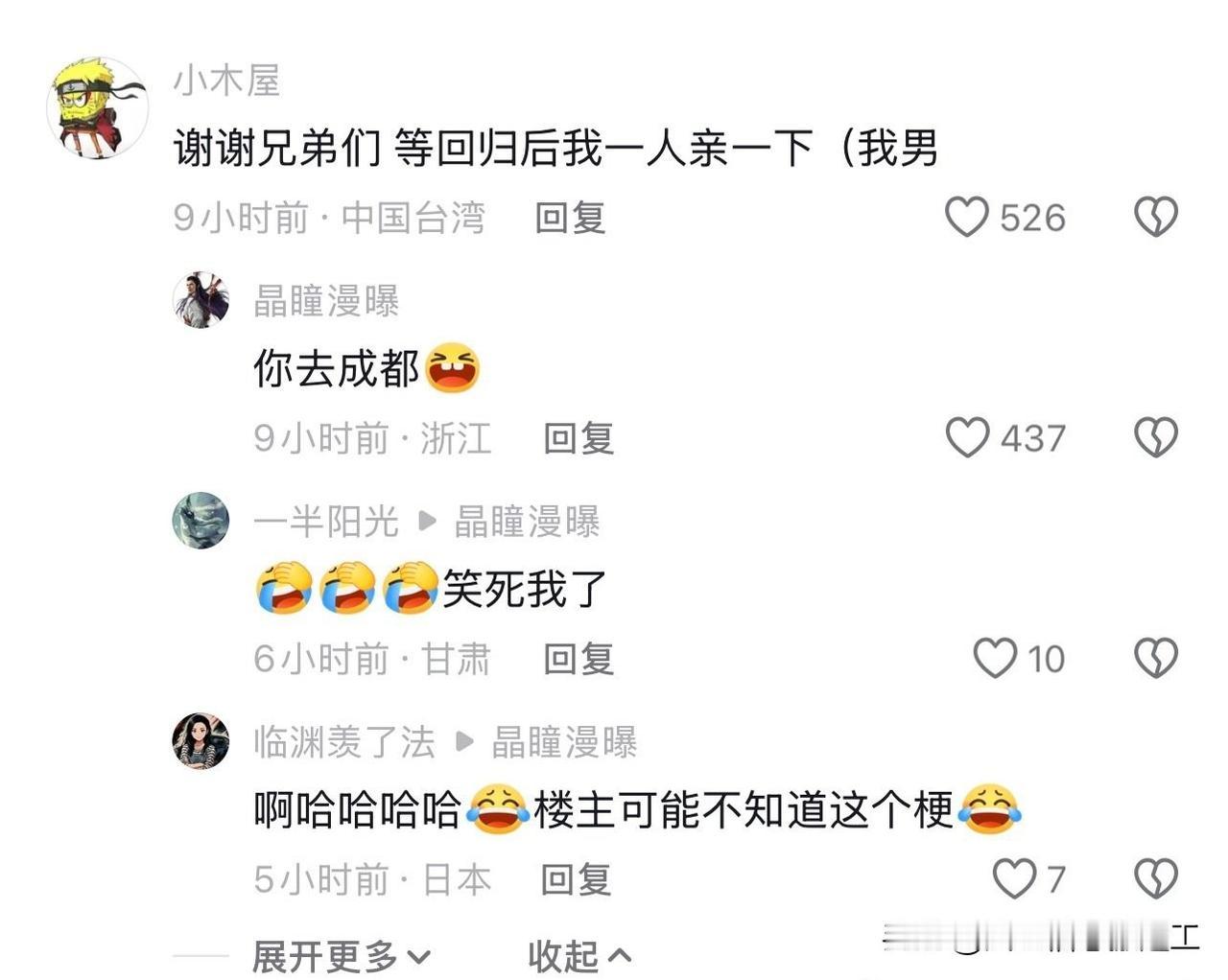This screenshot has height=980, width=1228.
Task: Dislike 临渊羡了法's reply from 日本
Action: pyautogui.click(x=1156, y=878)
